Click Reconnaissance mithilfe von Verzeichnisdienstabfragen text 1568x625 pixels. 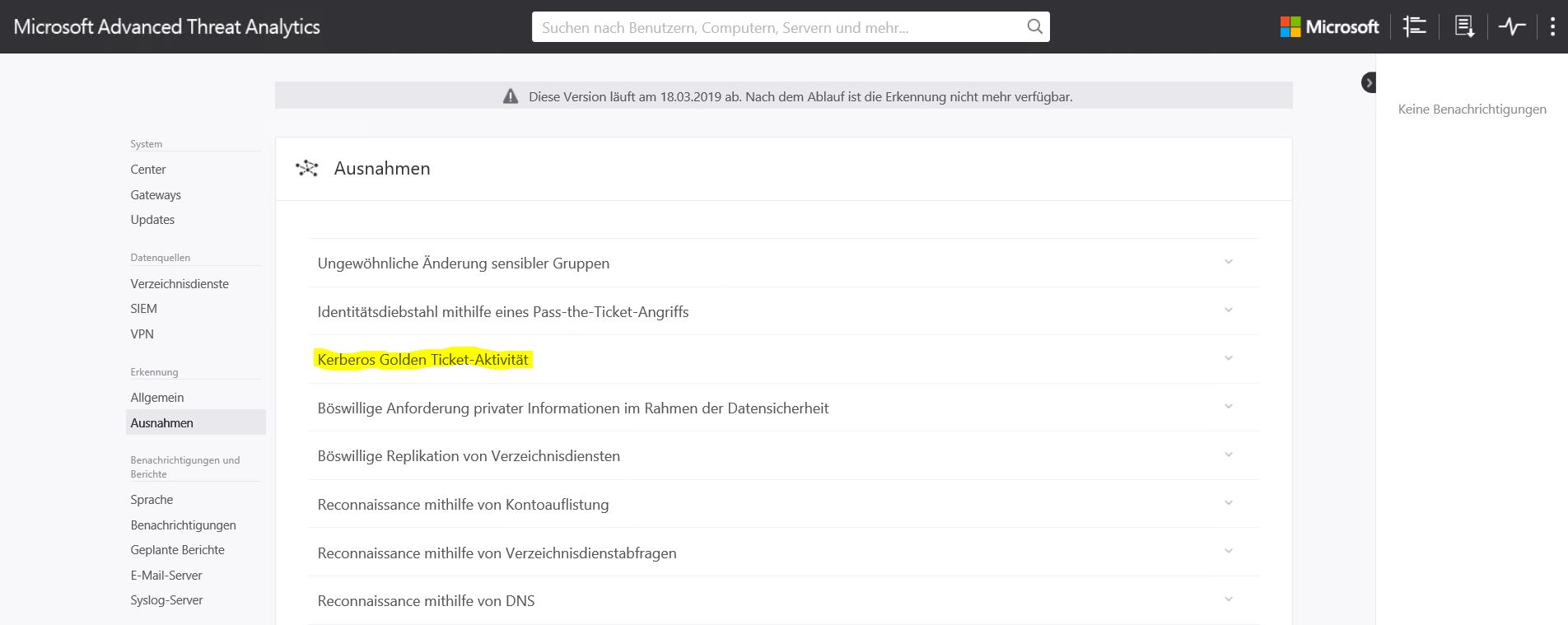coord(497,553)
